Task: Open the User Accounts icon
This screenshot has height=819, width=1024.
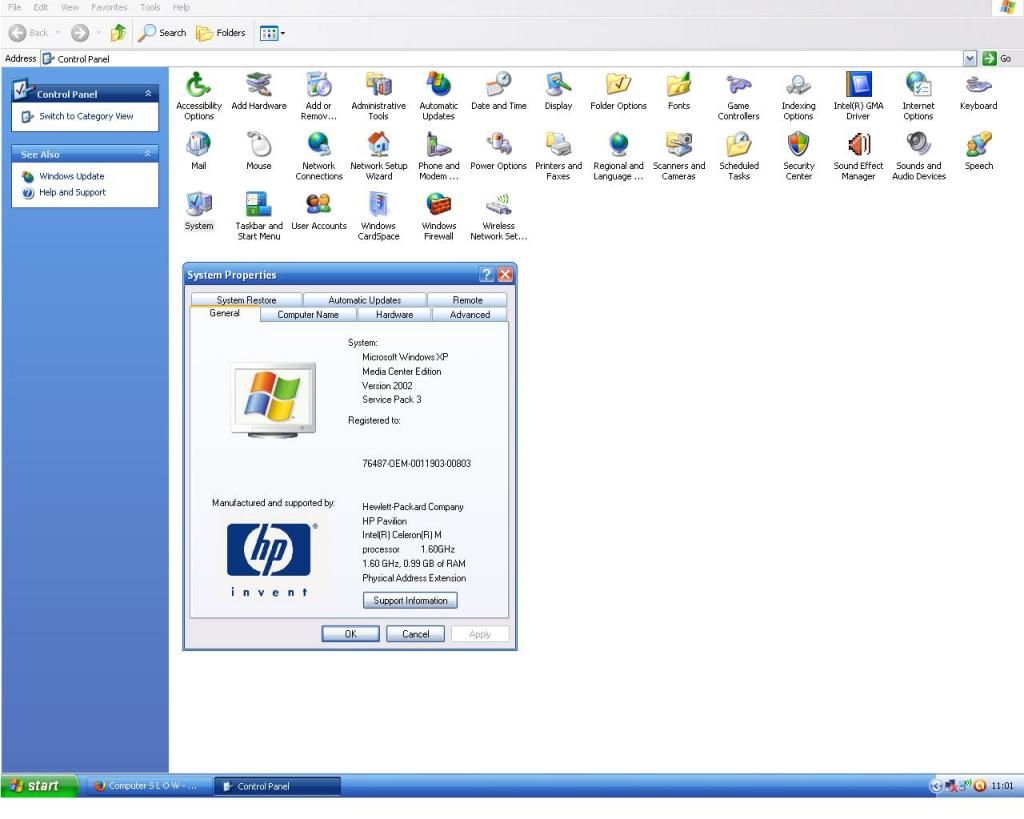Action: click(318, 206)
